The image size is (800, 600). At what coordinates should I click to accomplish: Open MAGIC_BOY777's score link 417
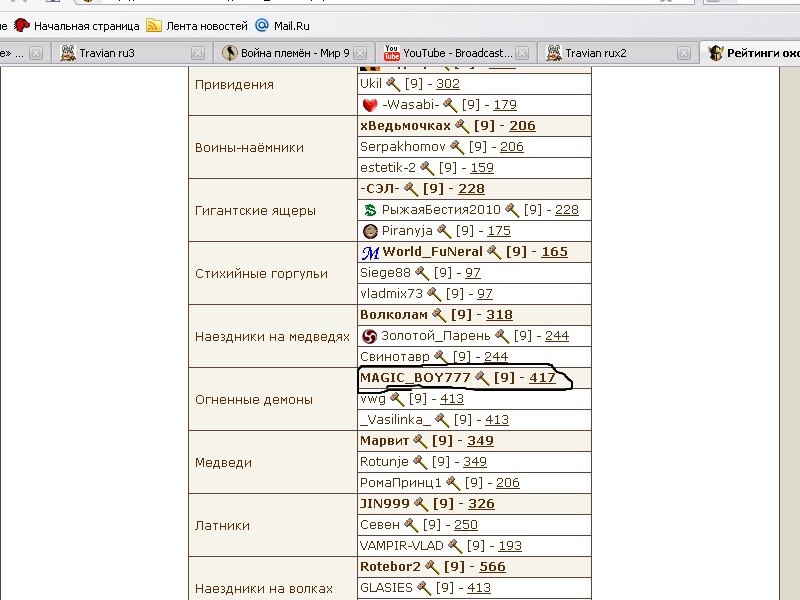[x=542, y=378]
